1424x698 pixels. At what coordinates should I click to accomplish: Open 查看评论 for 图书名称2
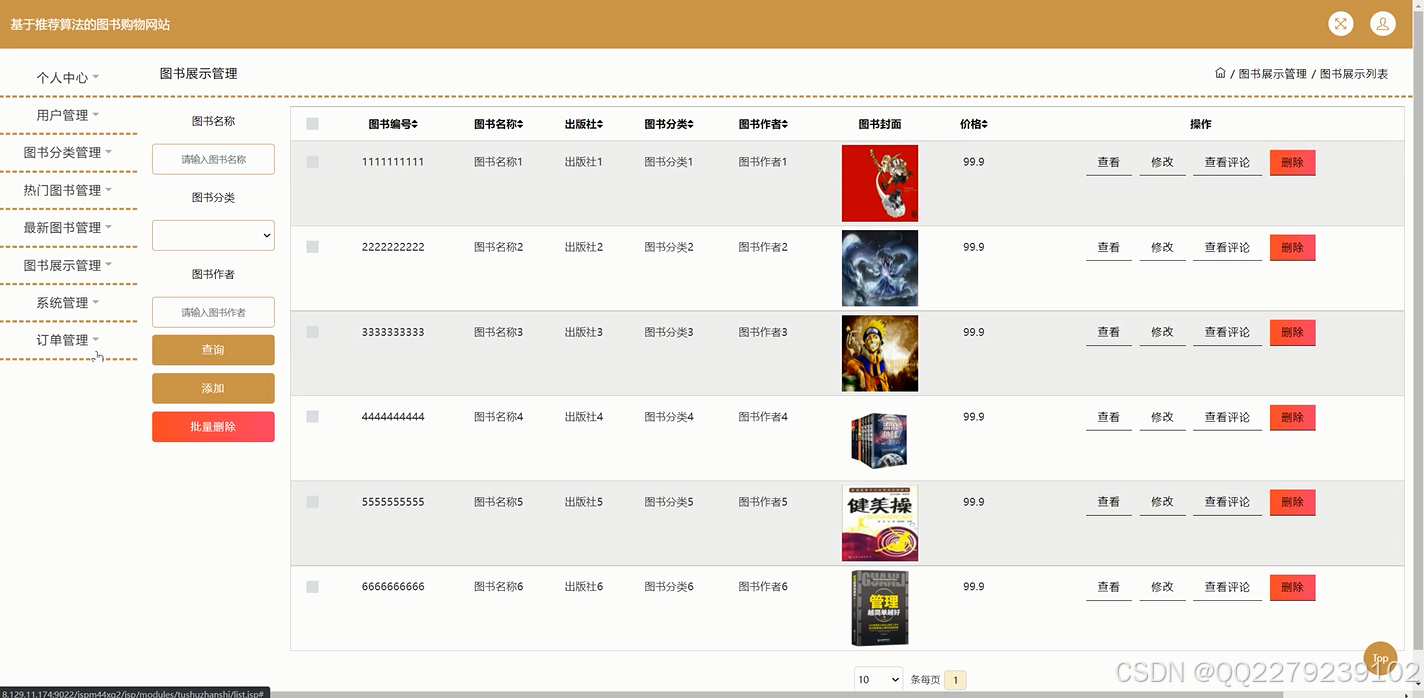1227,247
